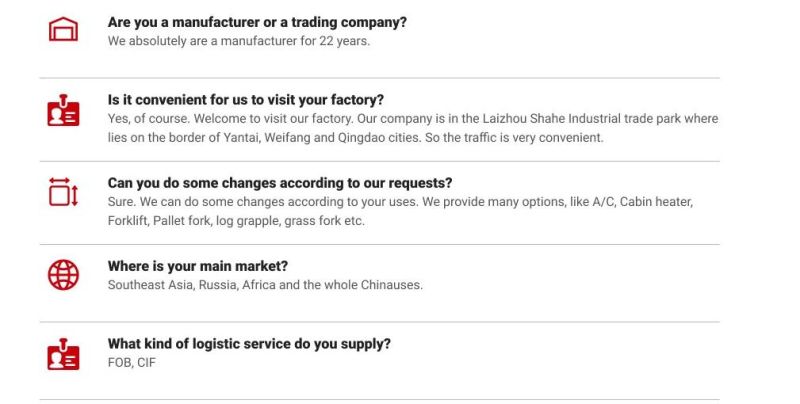Viewport: 800px width, 404px height.
Task: Select "Is it convenient for us to visit your factory?"
Action: pos(245,99)
